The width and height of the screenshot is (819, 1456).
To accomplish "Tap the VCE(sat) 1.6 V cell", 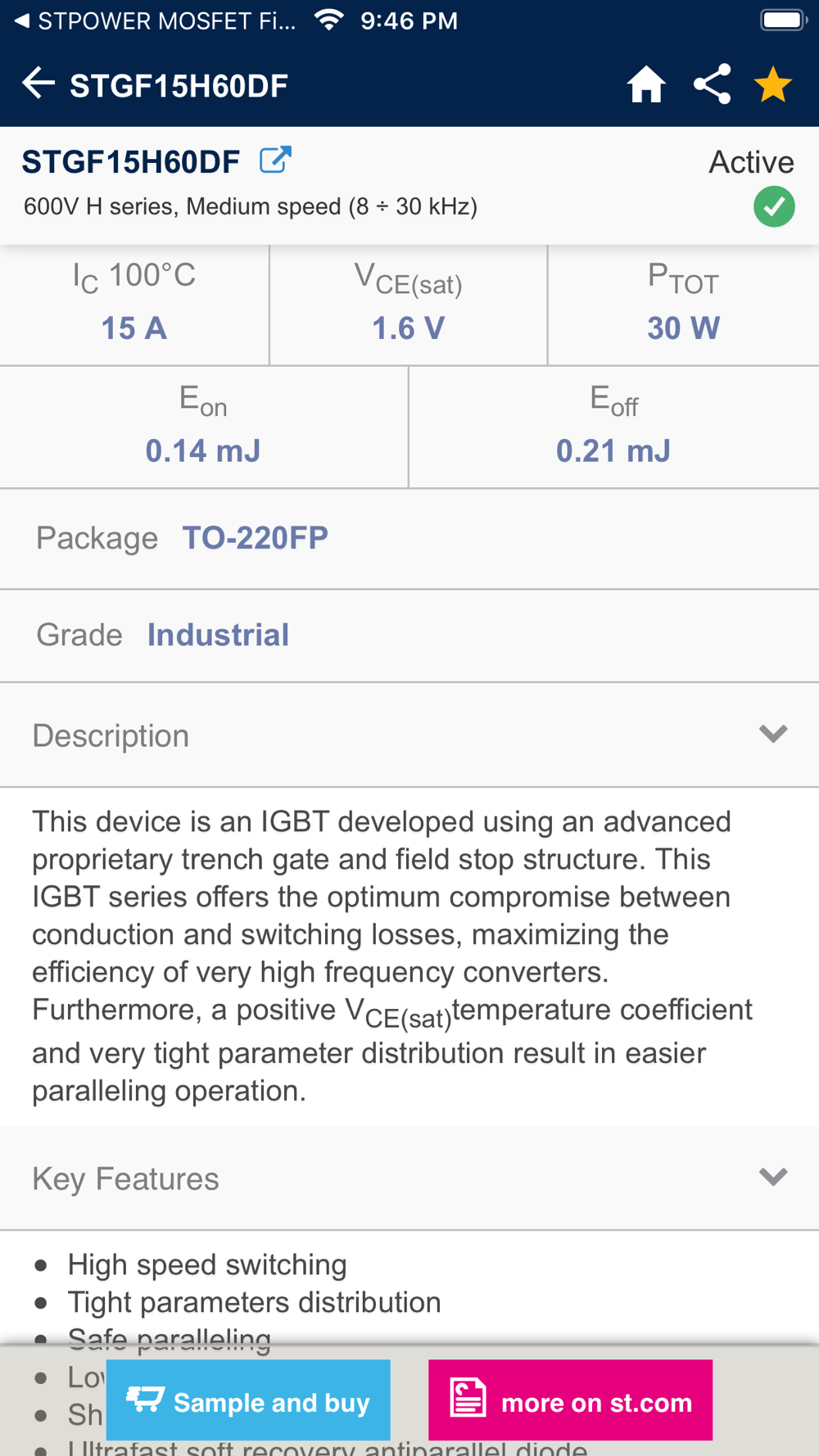I will 409,305.
